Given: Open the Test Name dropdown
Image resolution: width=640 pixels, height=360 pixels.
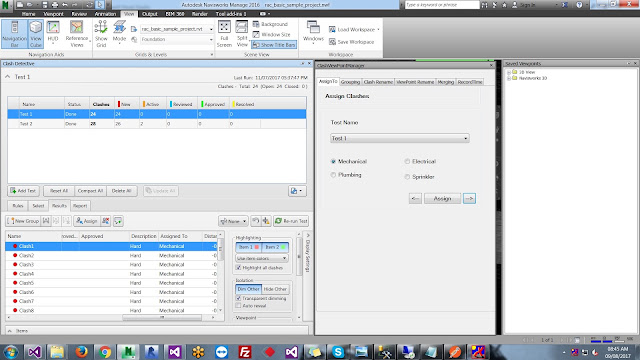Looking at the screenshot, I should (x=400, y=138).
